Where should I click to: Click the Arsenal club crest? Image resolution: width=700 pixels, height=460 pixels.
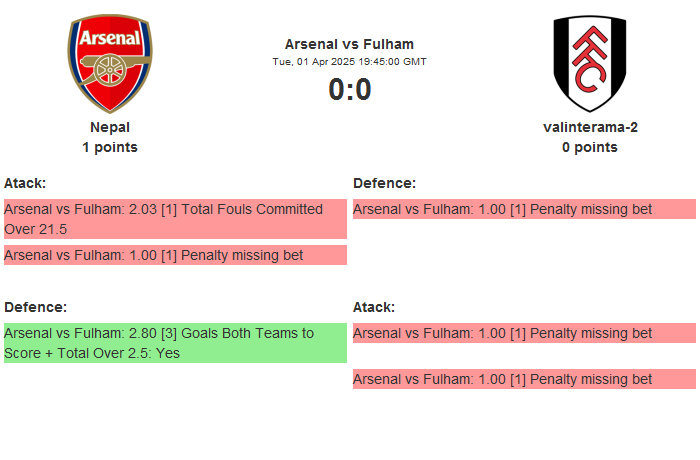(110, 64)
